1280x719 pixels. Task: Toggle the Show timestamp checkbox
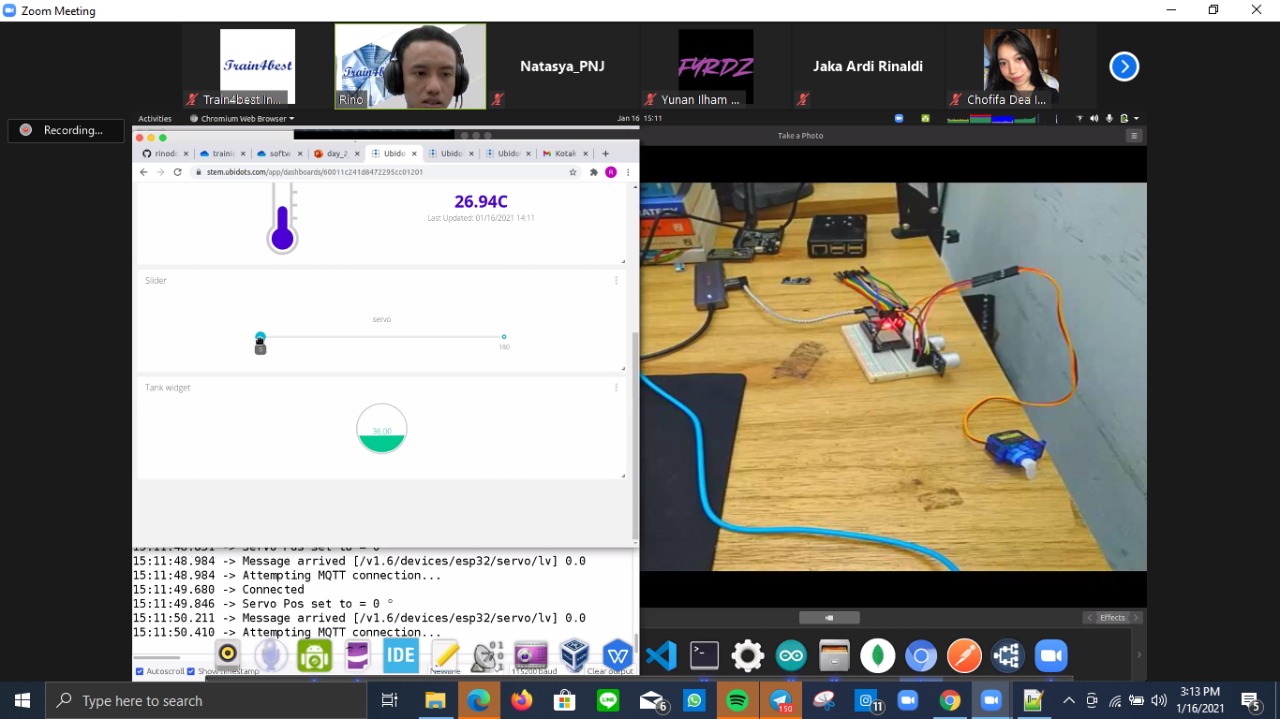pyautogui.click(x=191, y=671)
